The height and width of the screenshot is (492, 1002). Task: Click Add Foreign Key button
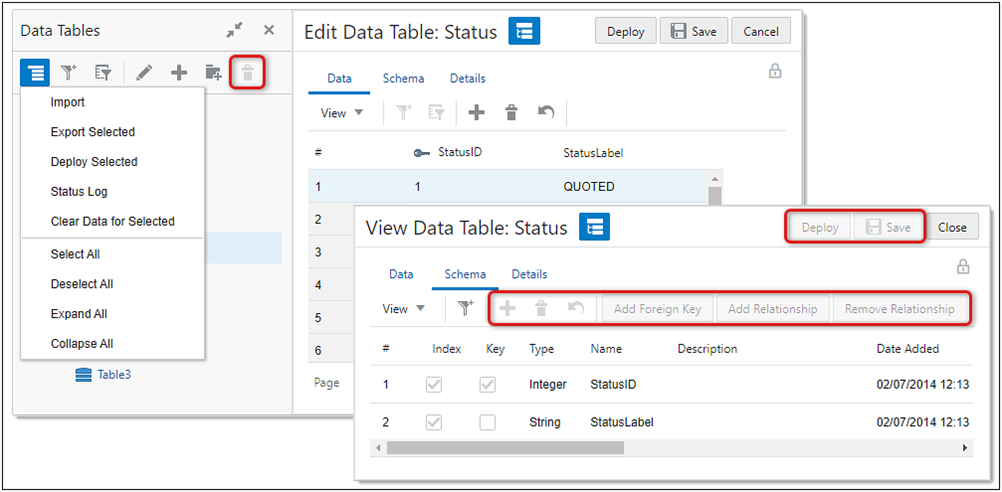[x=657, y=309]
